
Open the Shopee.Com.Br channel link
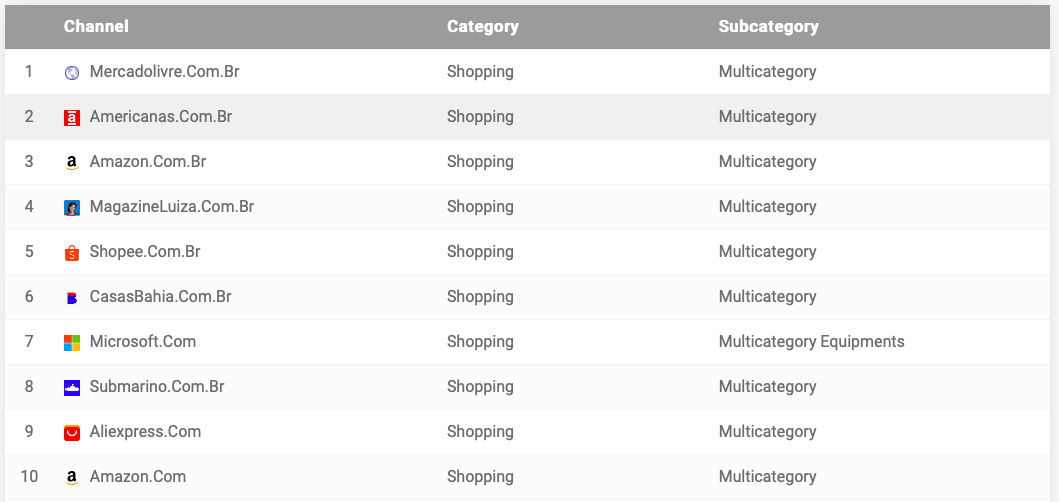click(x=145, y=252)
